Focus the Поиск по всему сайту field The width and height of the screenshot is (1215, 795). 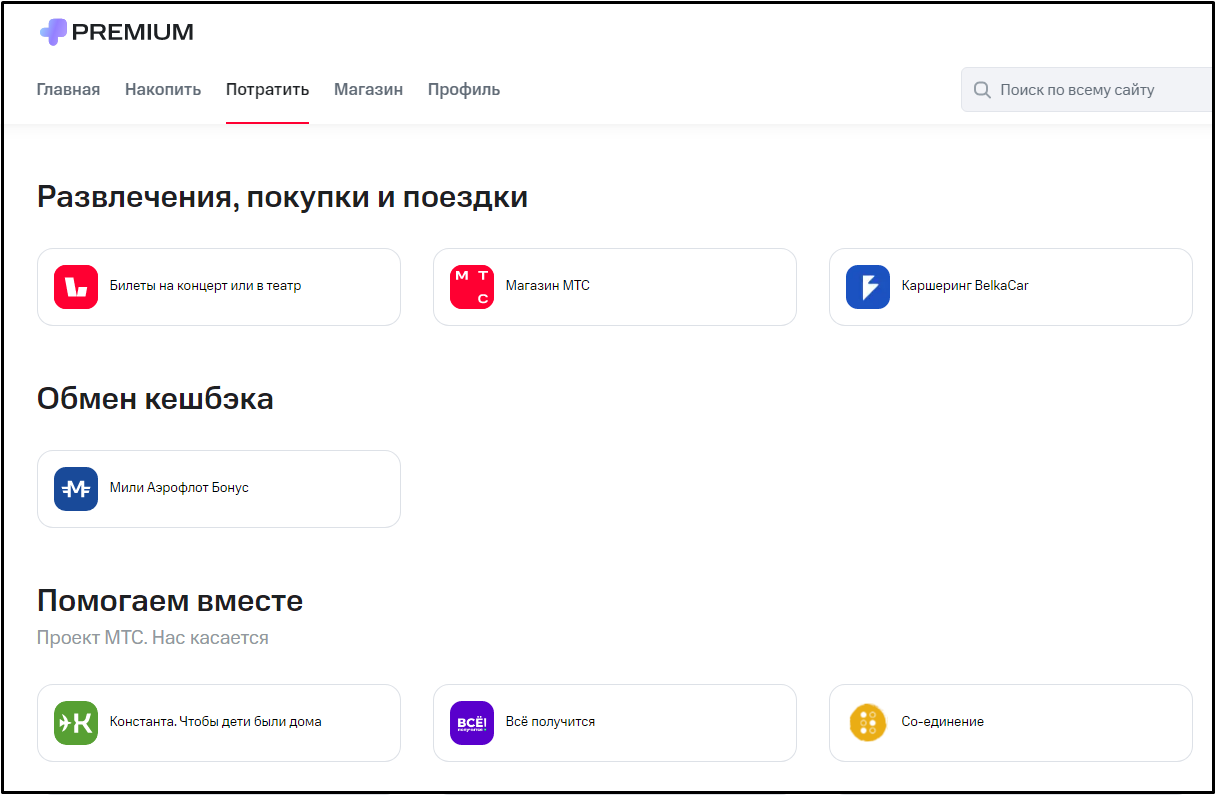(1088, 90)
